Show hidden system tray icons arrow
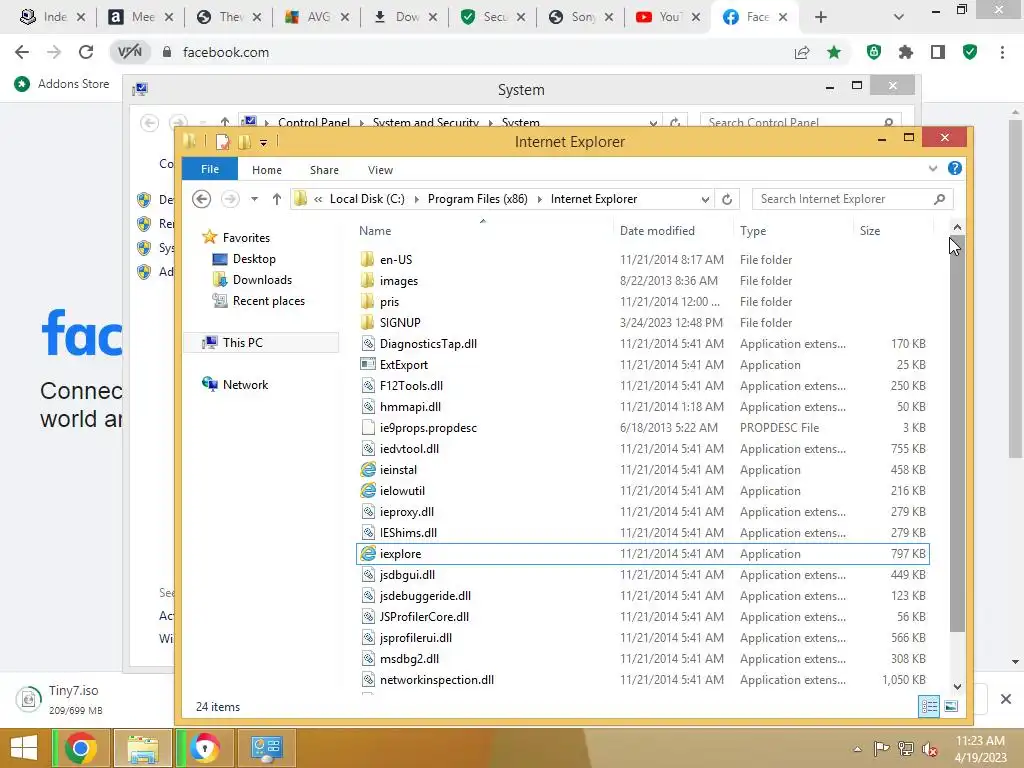The image size is (1024, 768). click(x=857, y=748)
